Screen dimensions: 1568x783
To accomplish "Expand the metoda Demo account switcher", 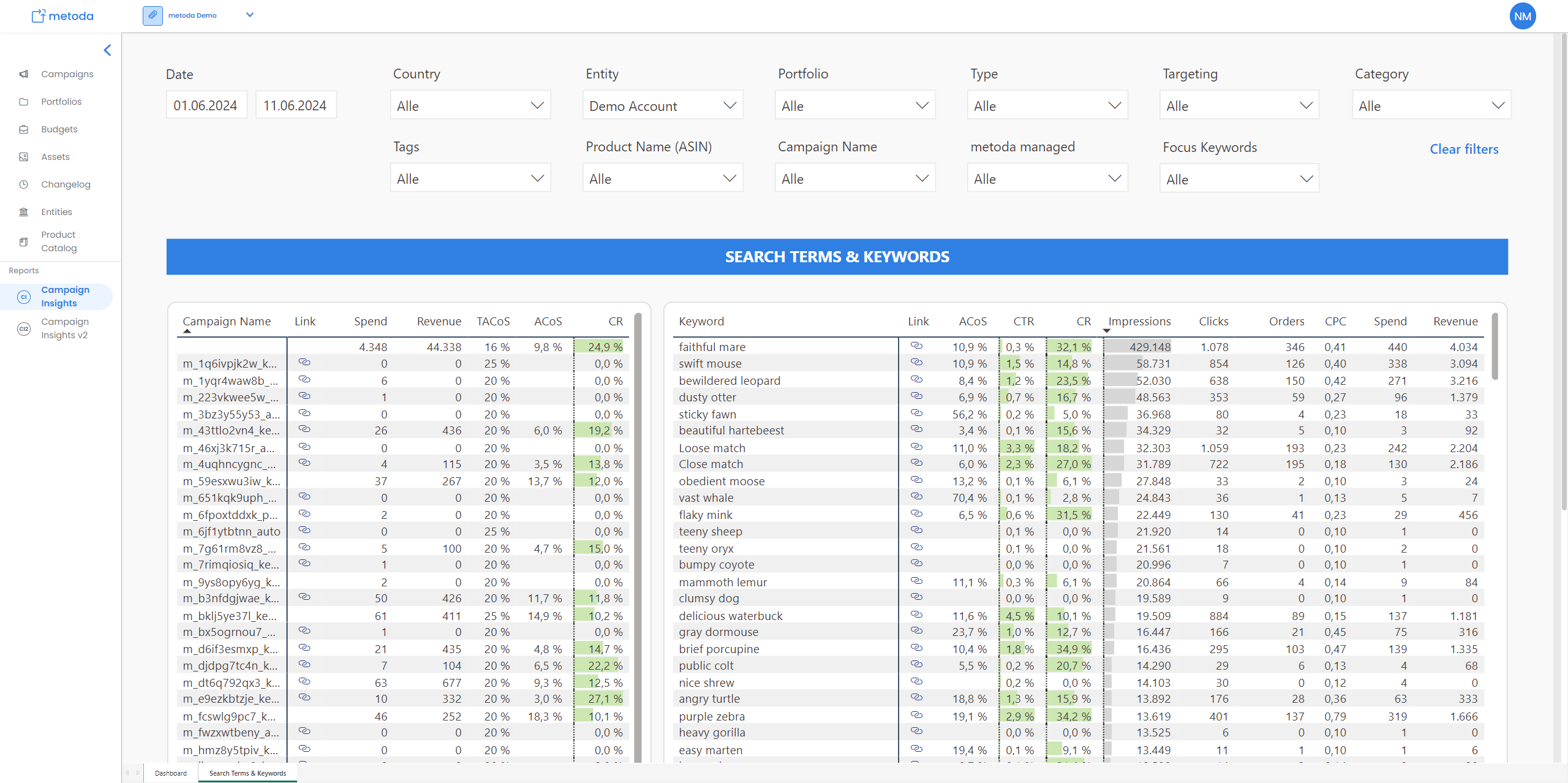I will tap(249, 15).
